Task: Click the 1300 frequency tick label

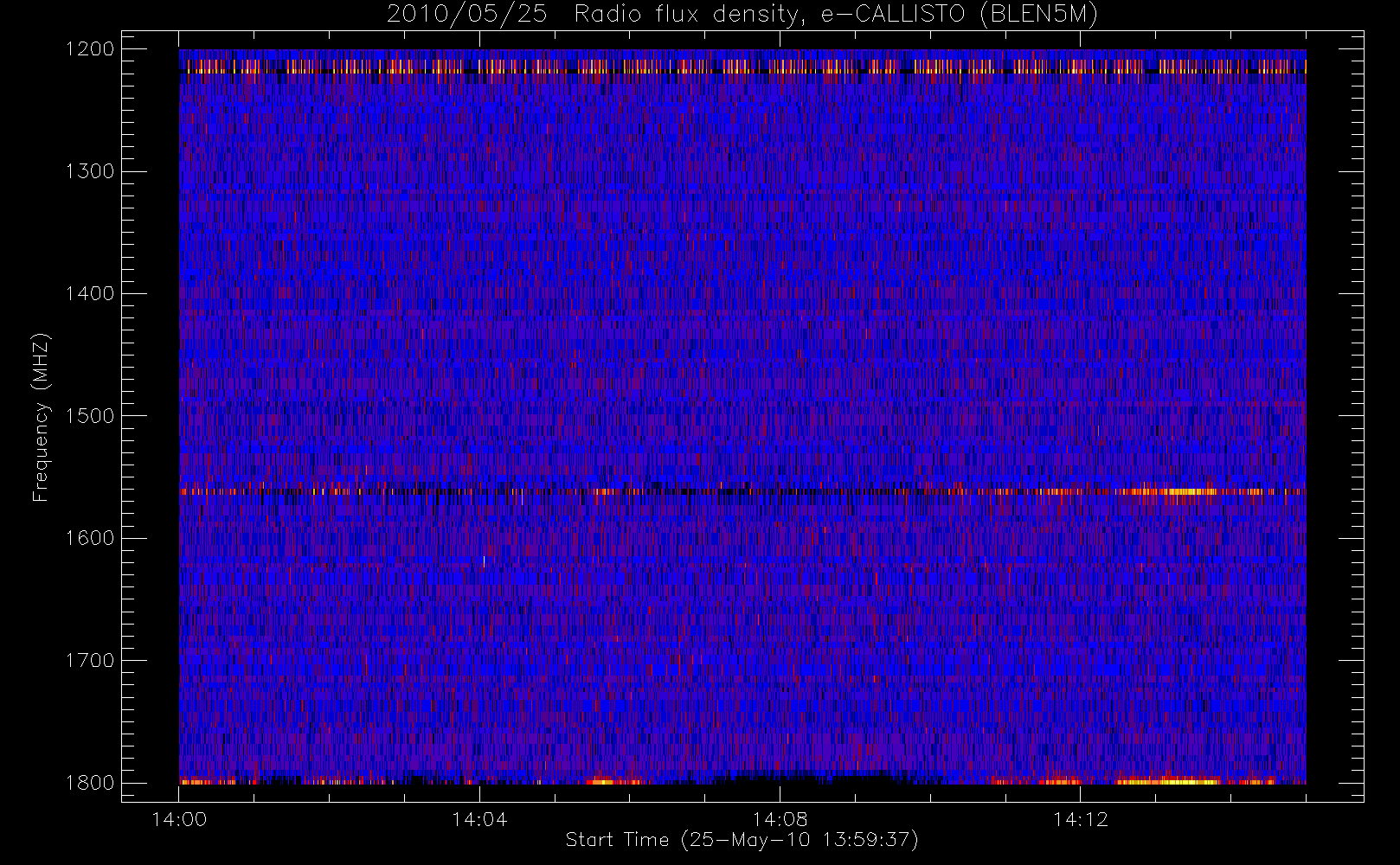Action: click(90, 171)
